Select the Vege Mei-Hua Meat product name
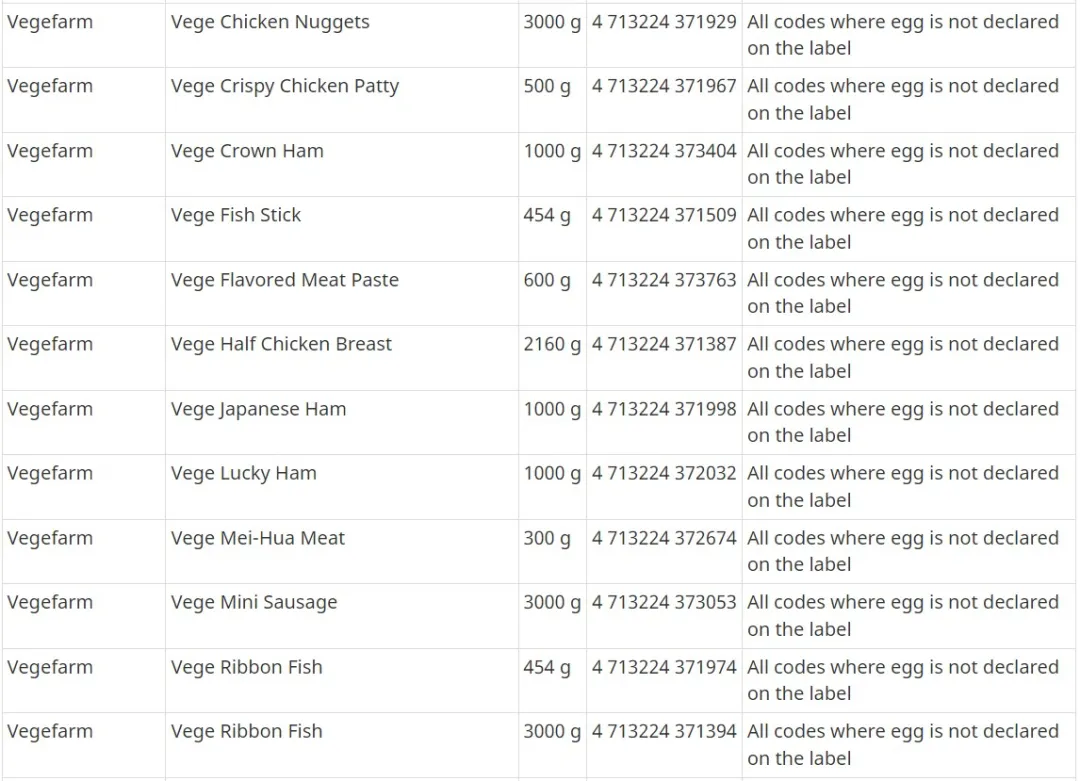The image size is (1080, 781). point(258,538)
